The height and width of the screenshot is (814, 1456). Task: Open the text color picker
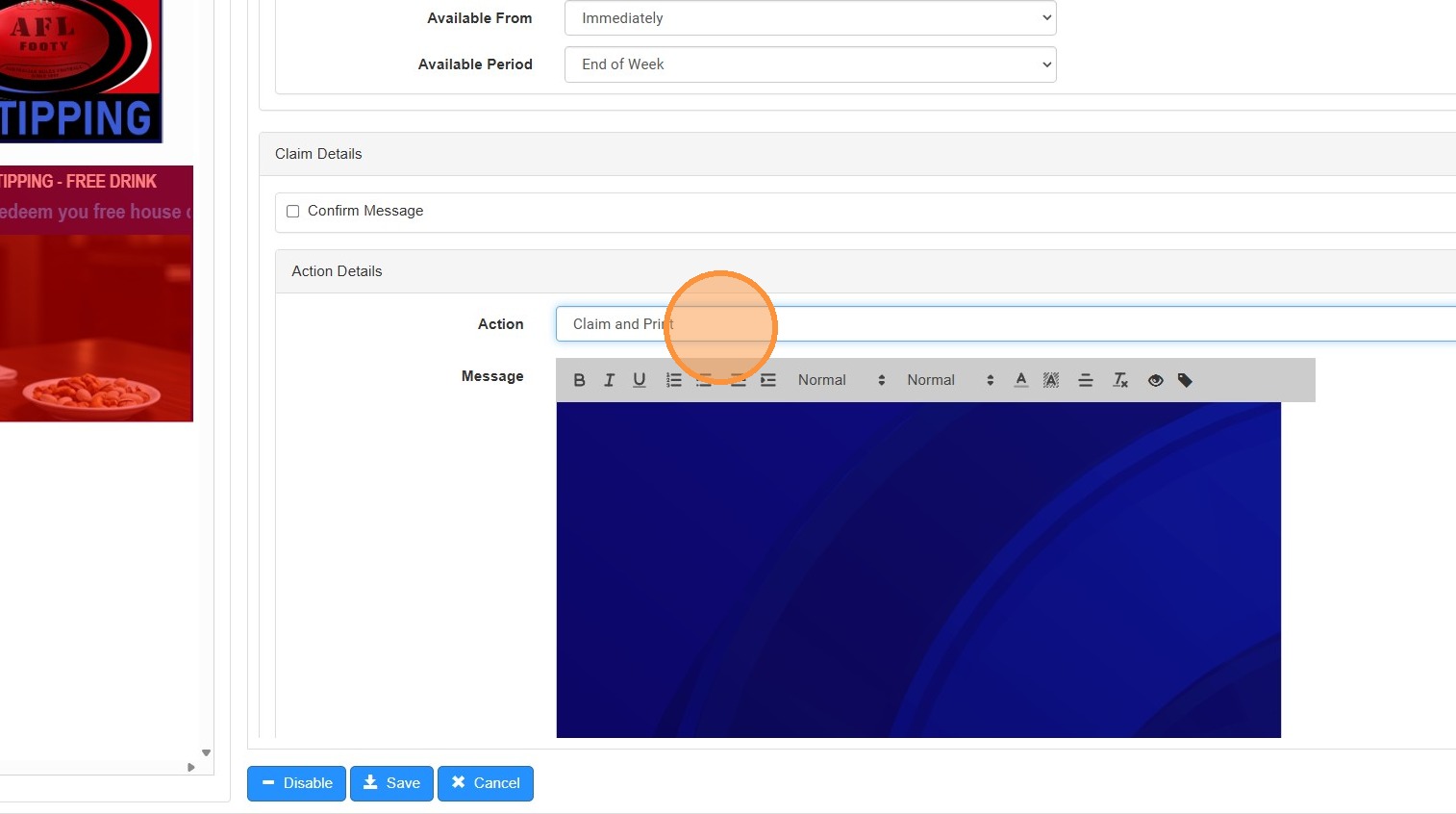click(1021, 380)
